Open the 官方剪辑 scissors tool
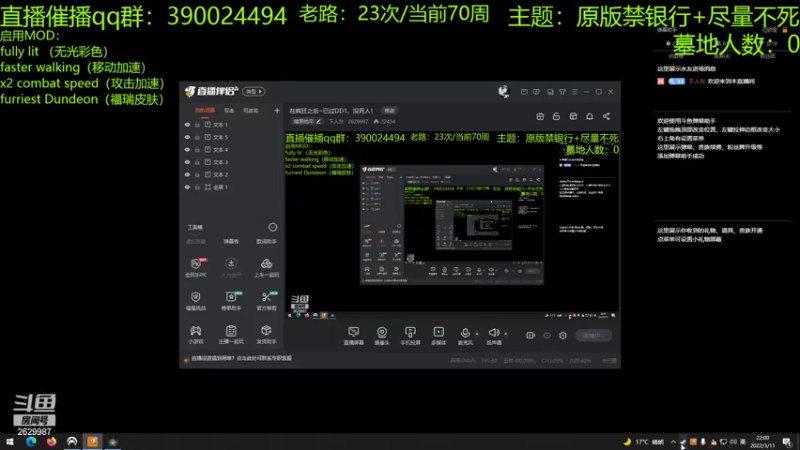The image size is (800, 450). (266, 301)
